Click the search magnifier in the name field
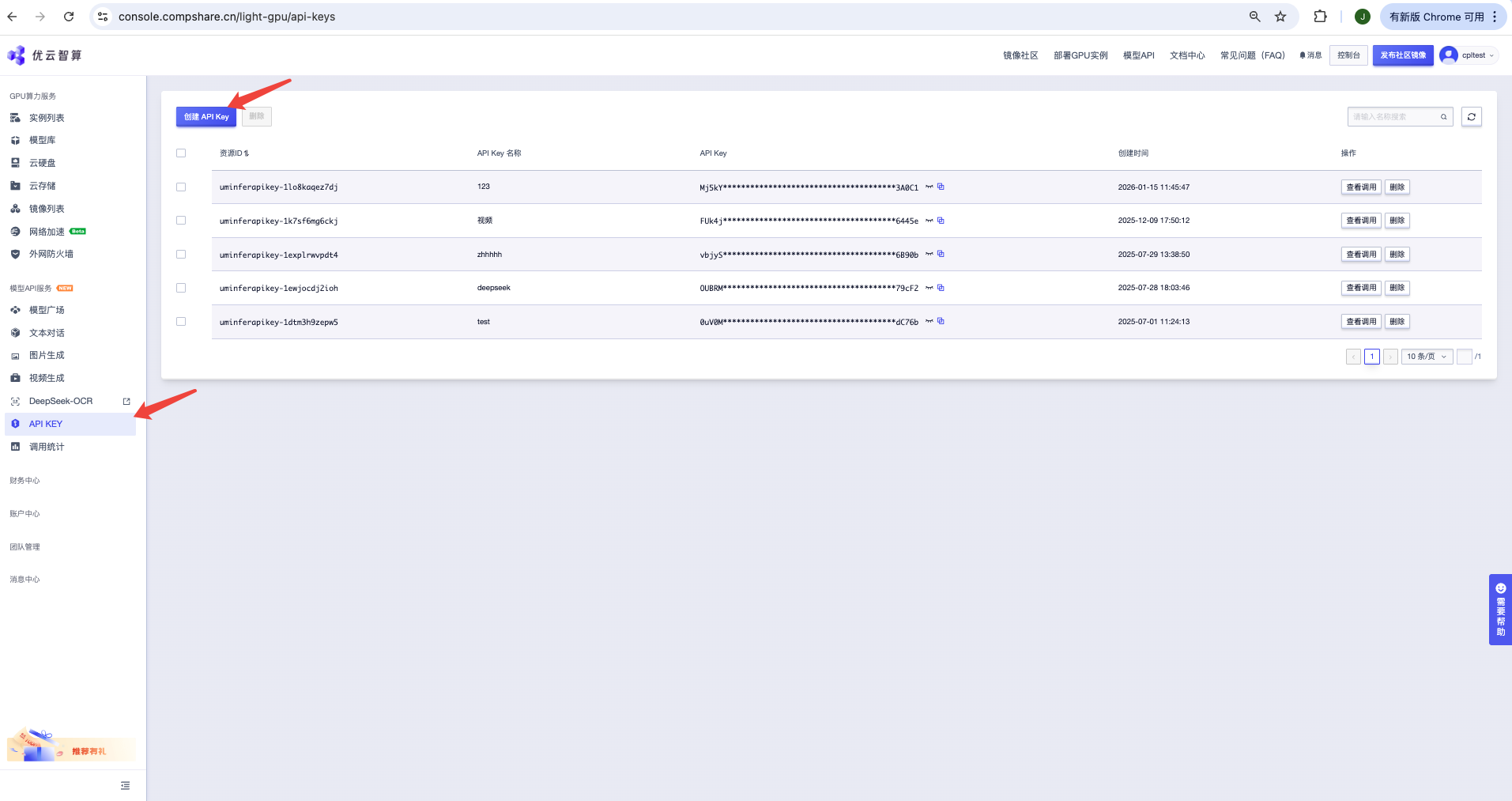The height and width of the screenshot is (801, 1512). [1443, 117]
